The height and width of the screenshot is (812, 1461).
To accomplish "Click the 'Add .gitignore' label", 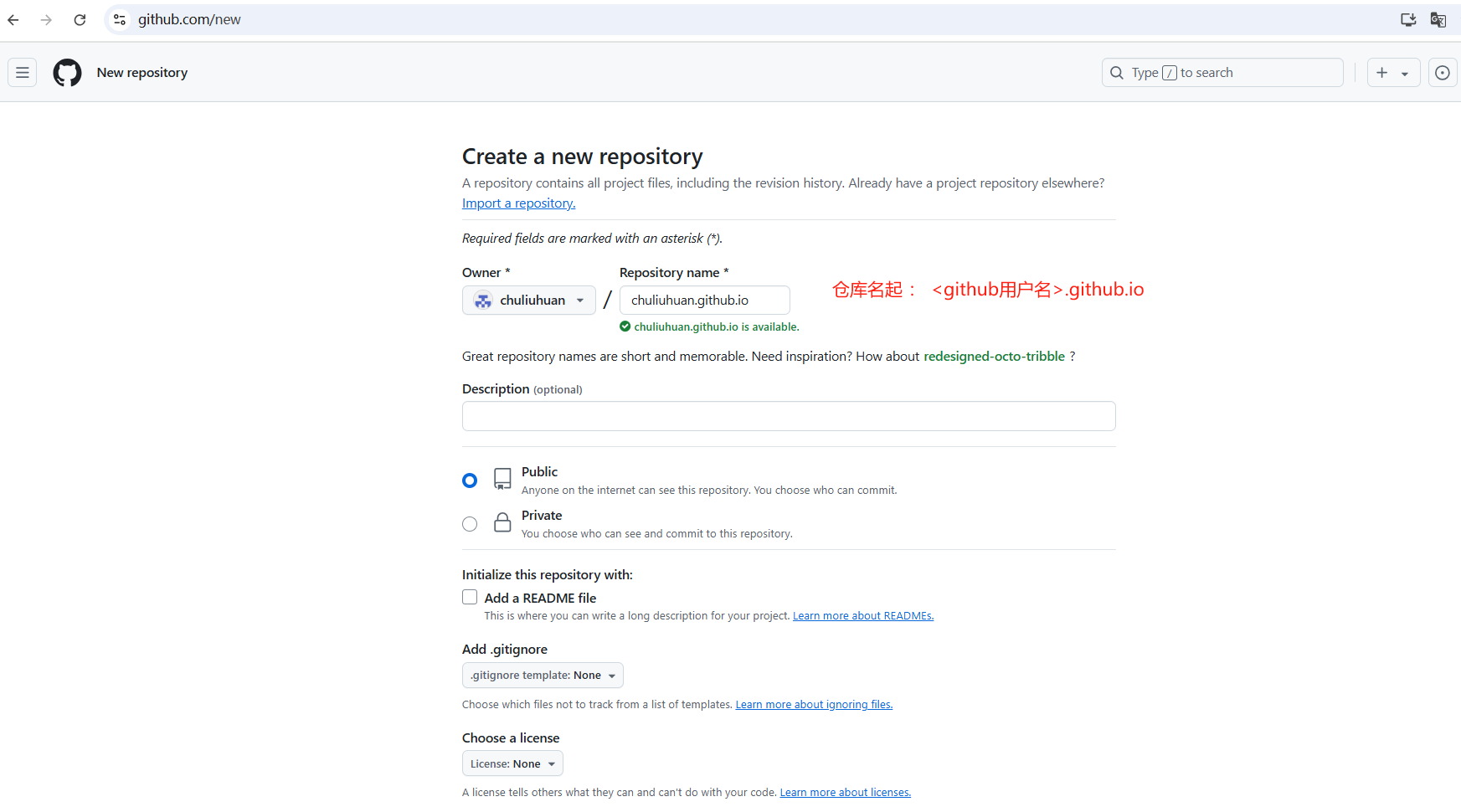I will coord(505,650).
